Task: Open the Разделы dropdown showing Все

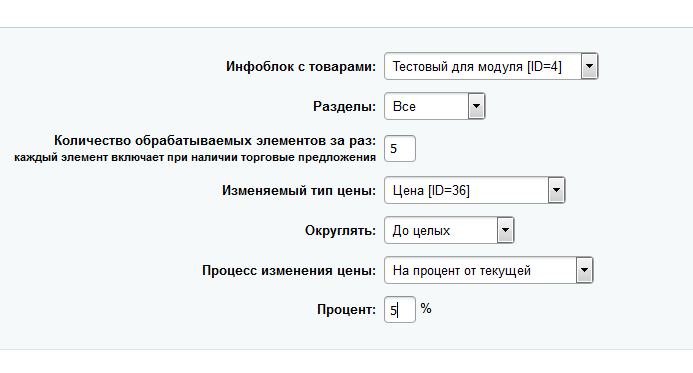Action: (x=434, y=106)
